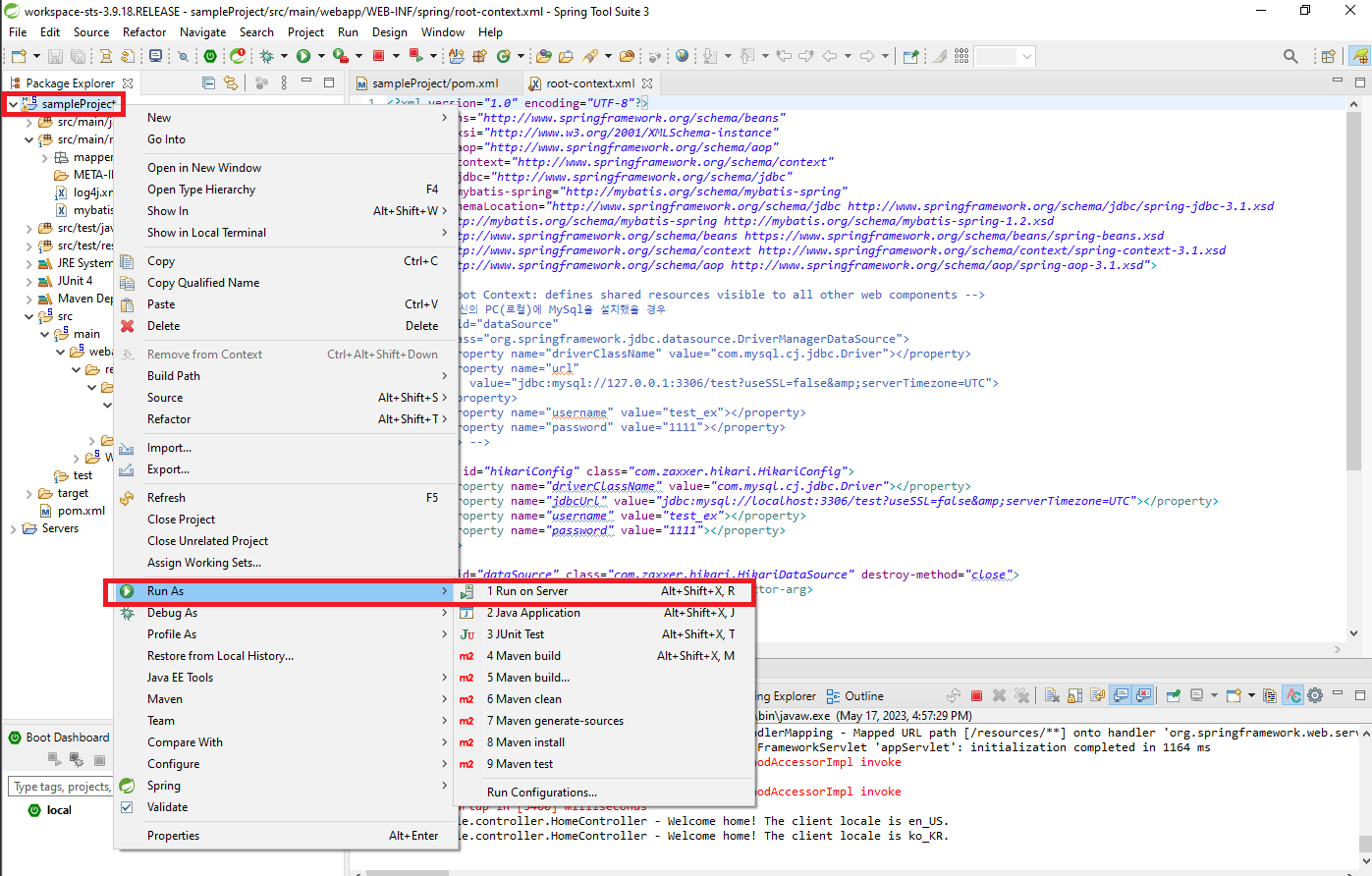The height and width of the screenshot is (876, 1372).
Task: Toggle the AC console highlight button
Action: 1293,695
